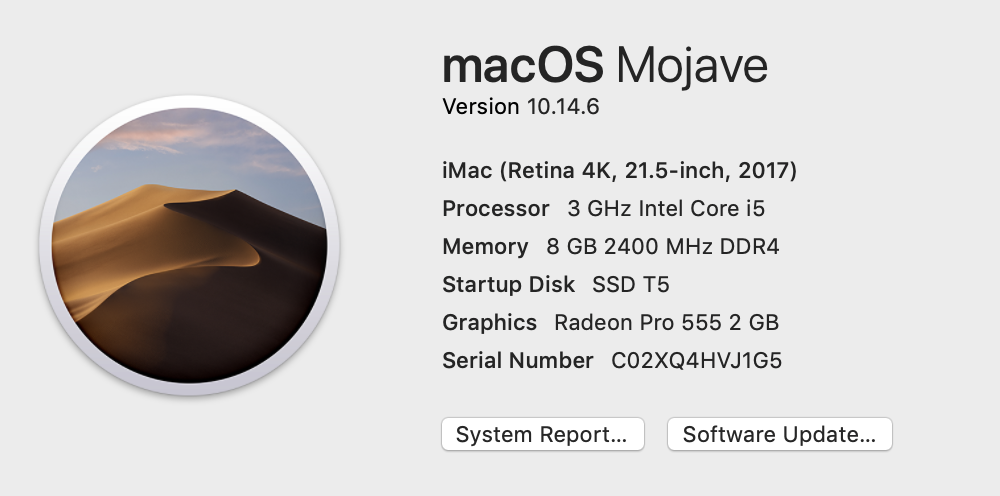
Task: Click the serial number C02XQ4HVJ1G5
Action: pos(697,361)
